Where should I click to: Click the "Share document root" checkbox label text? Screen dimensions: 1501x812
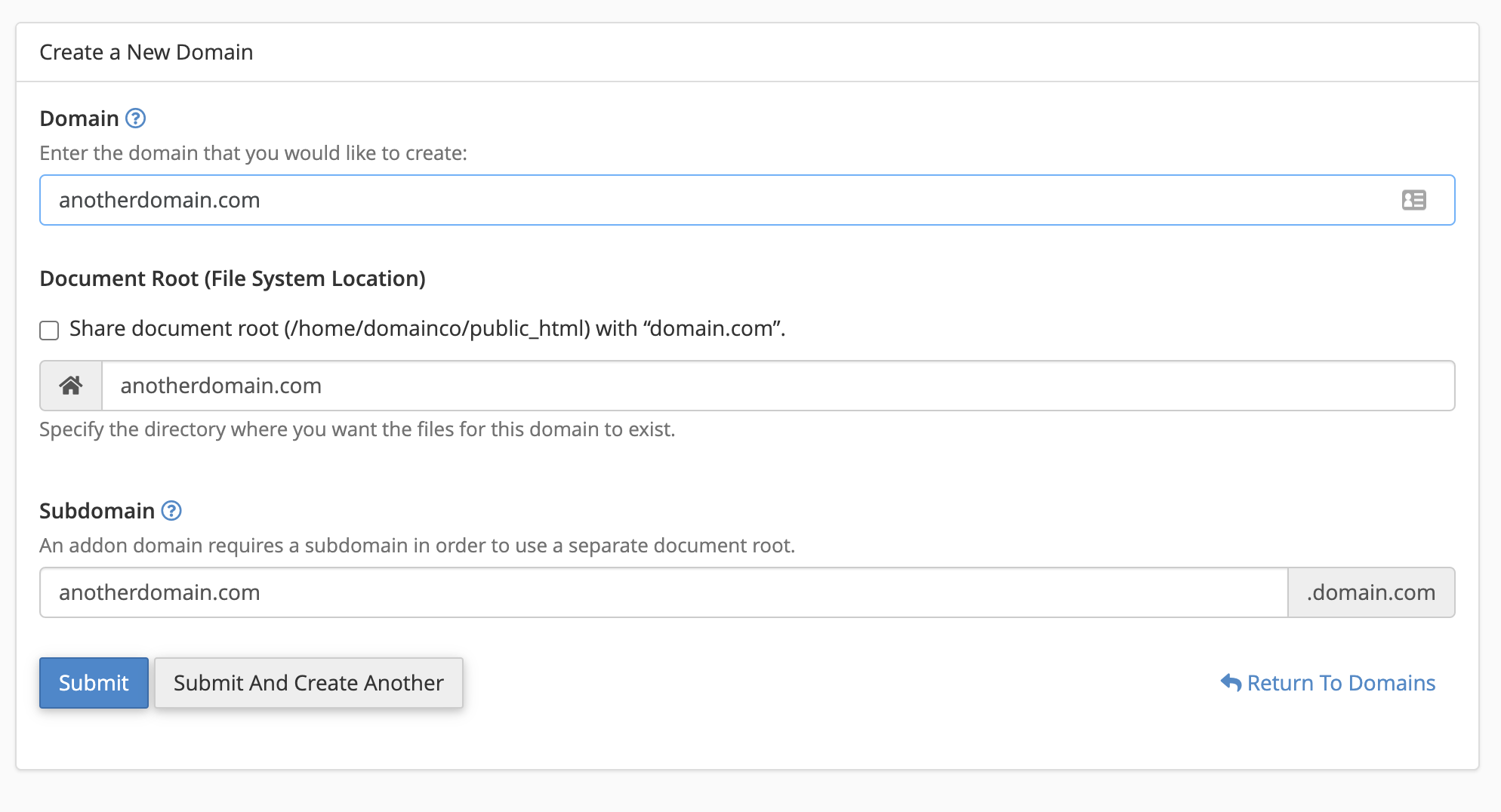(427, 329)
